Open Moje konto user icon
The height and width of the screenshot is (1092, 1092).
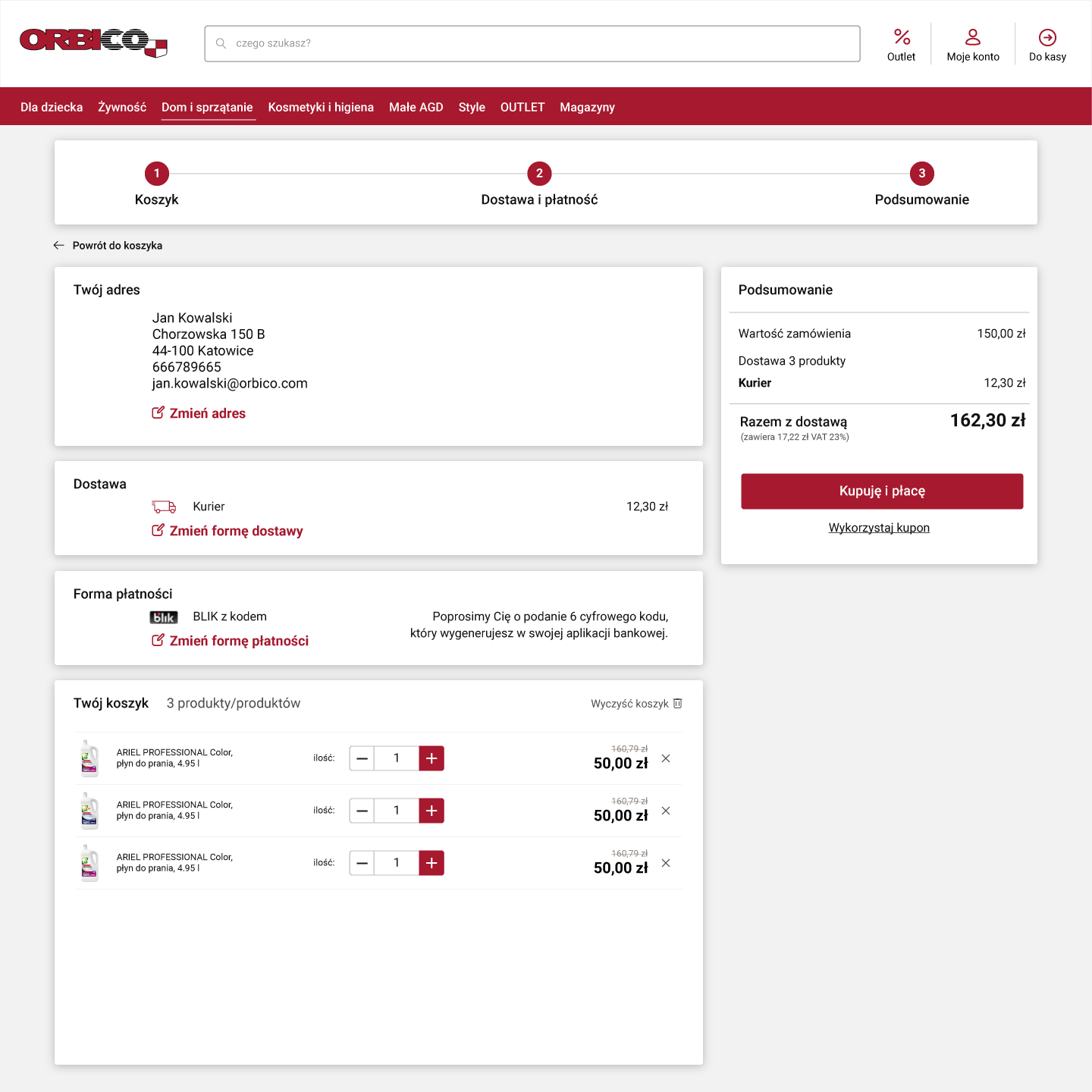(x=972, y=37)
